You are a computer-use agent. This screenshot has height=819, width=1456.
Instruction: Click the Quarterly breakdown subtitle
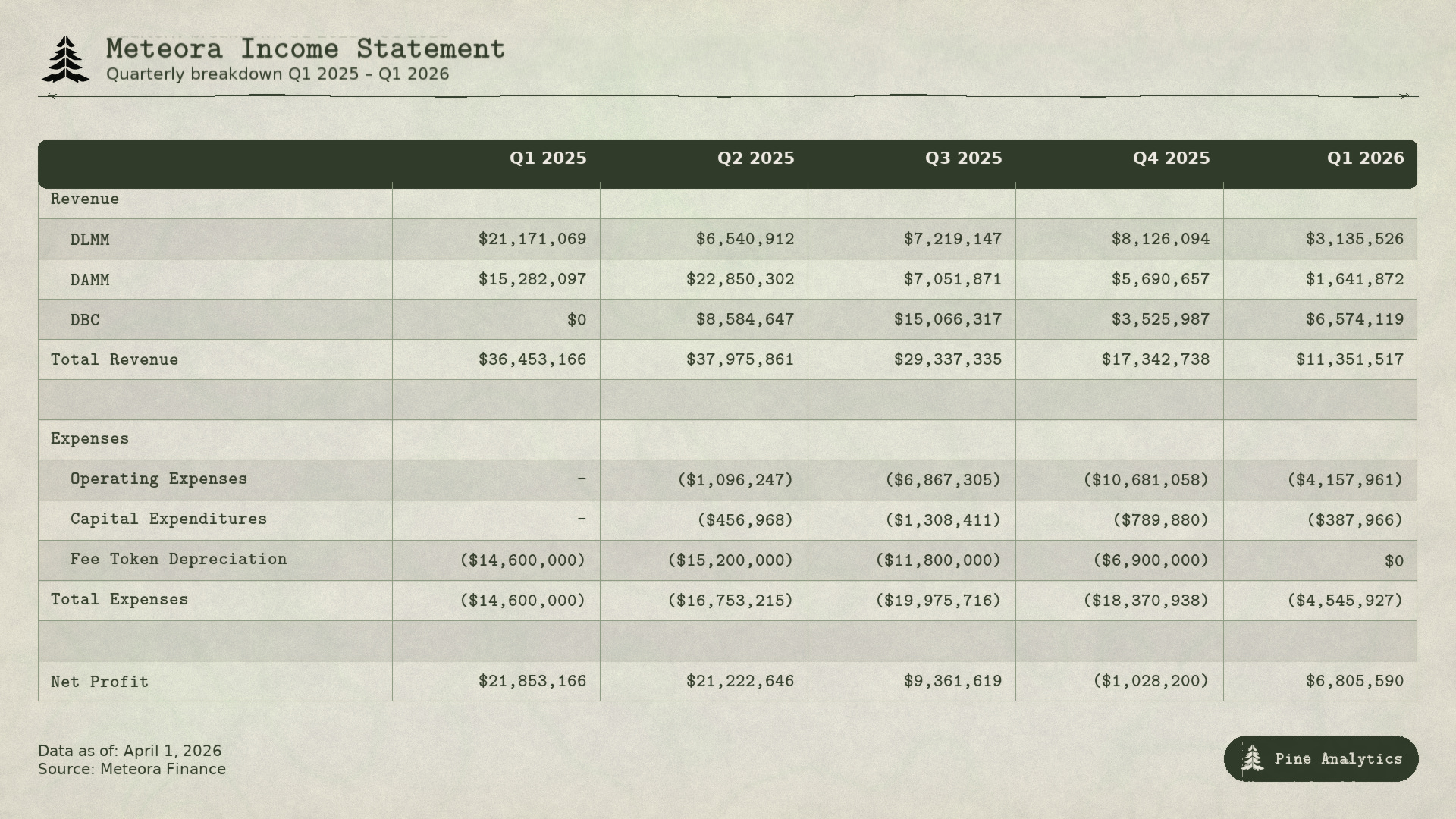(278, 74)
